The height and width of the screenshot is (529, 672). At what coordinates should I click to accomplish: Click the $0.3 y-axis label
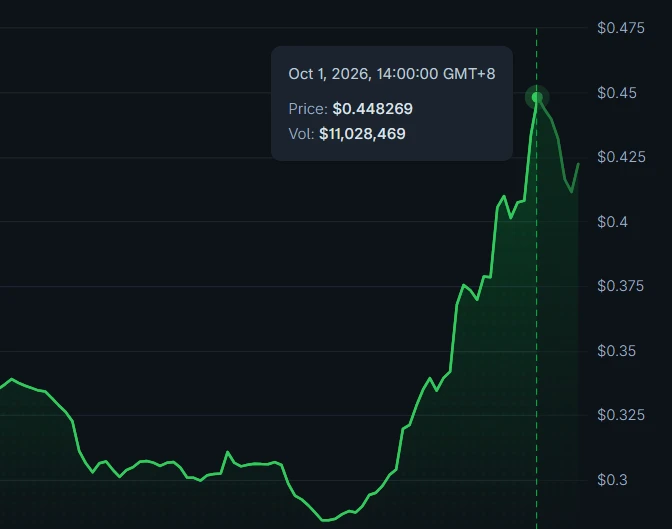coord(612,480)
